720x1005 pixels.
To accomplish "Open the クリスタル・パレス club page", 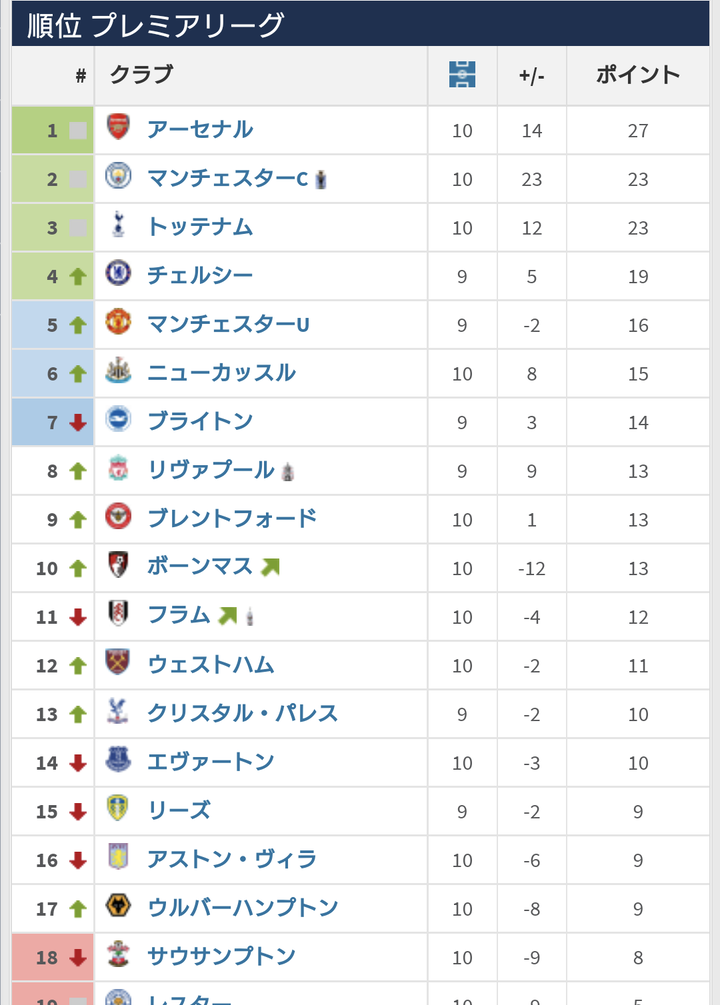I will (x=242, y=713).
